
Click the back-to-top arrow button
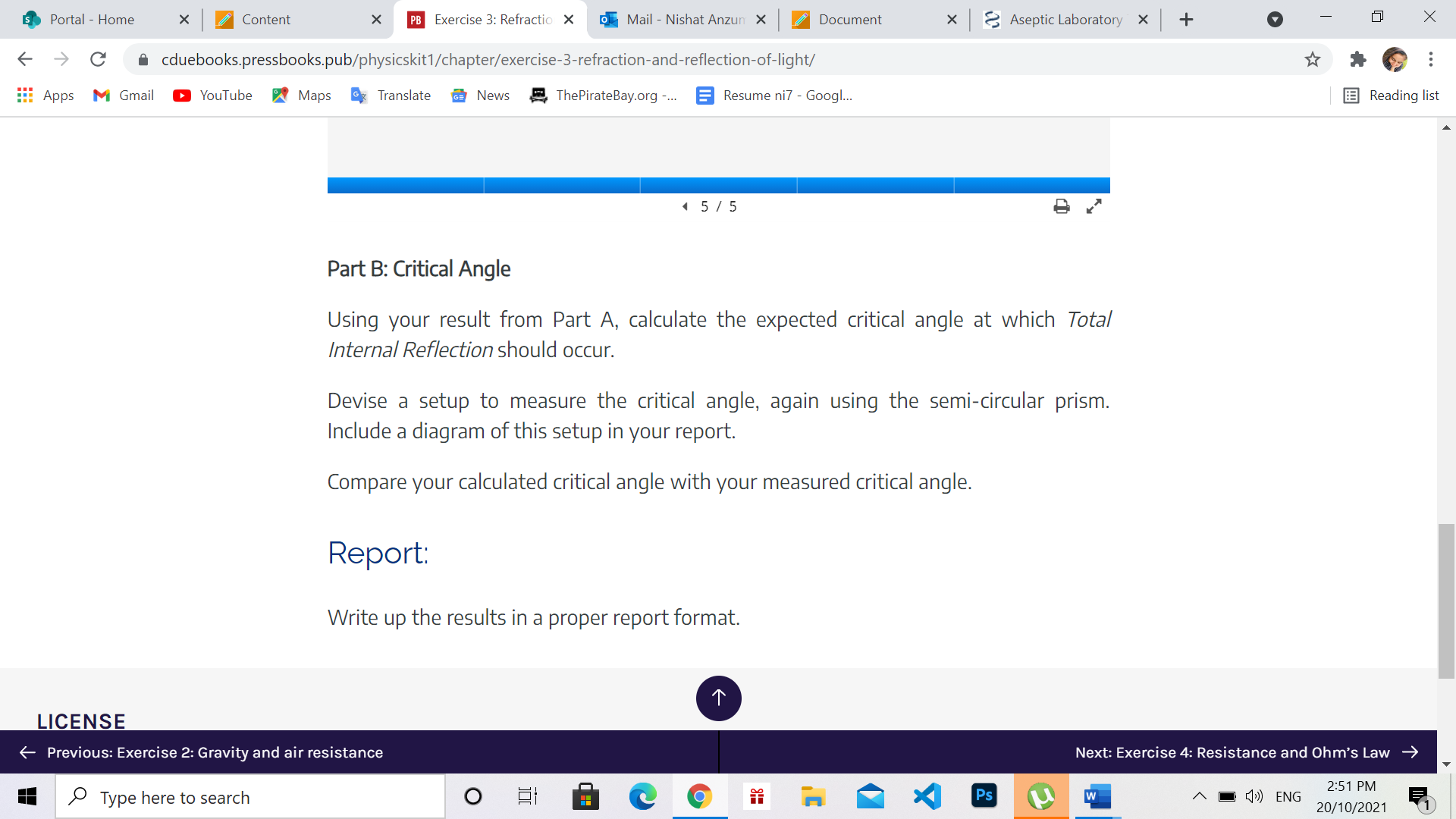(718, 698)
